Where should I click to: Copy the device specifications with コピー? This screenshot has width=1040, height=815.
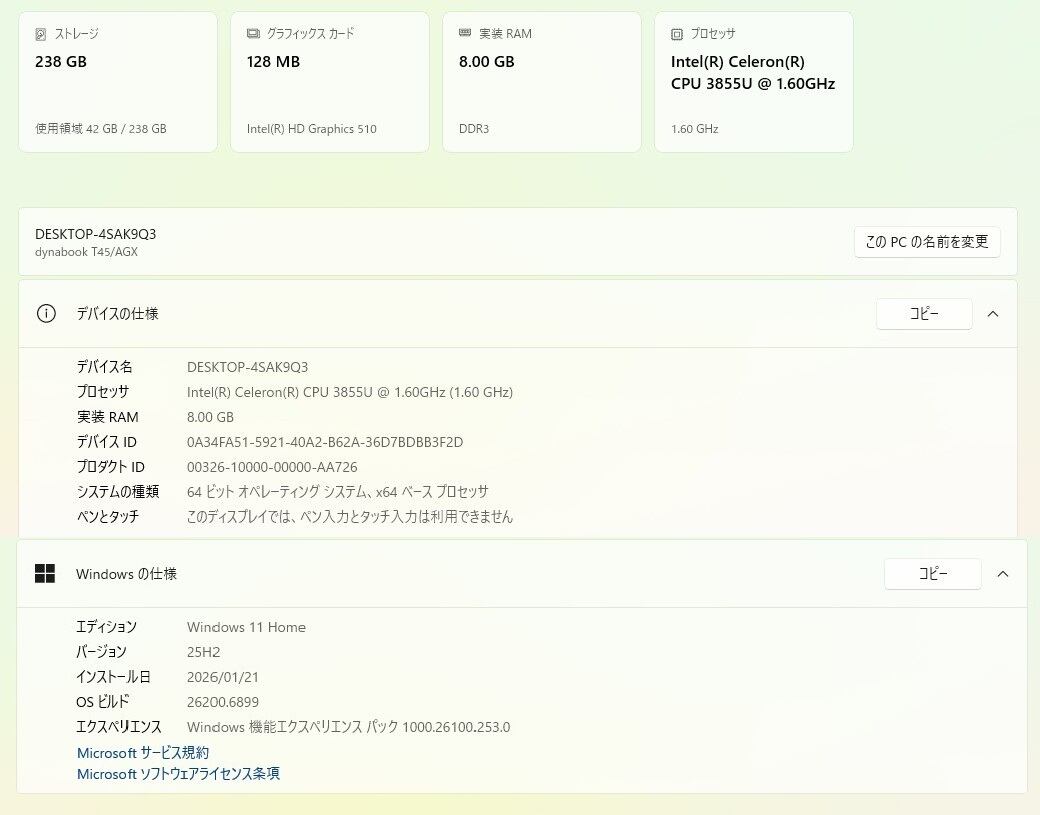pos(924,314)
